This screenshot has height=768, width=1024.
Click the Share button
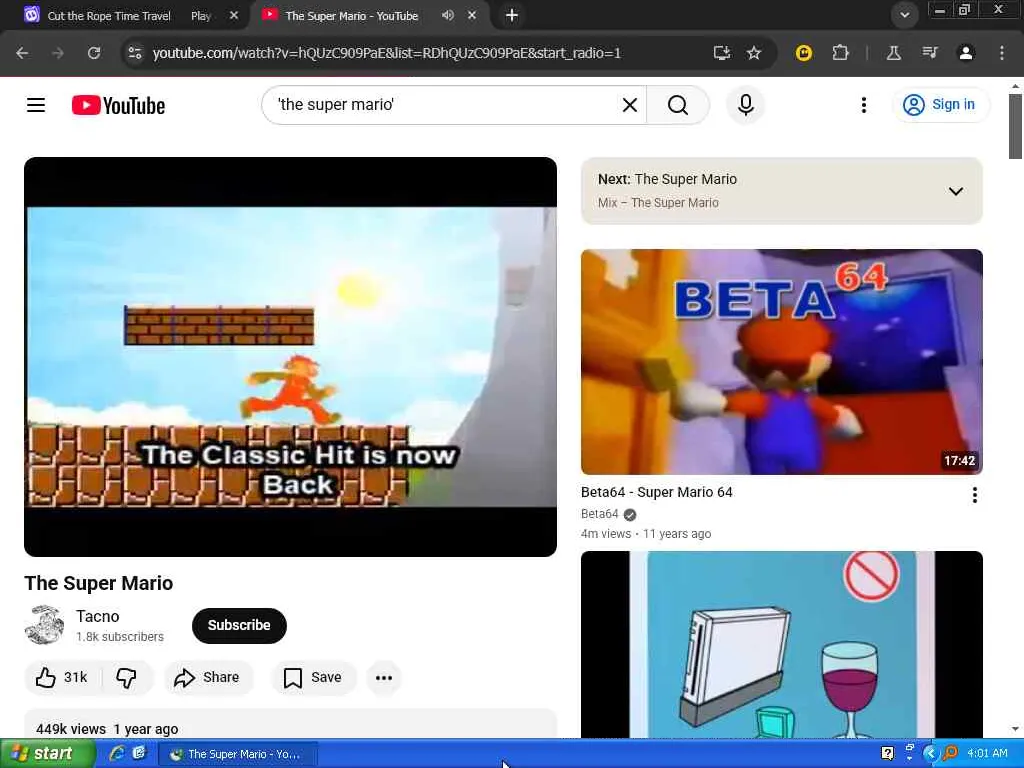[x=208, y=677]
